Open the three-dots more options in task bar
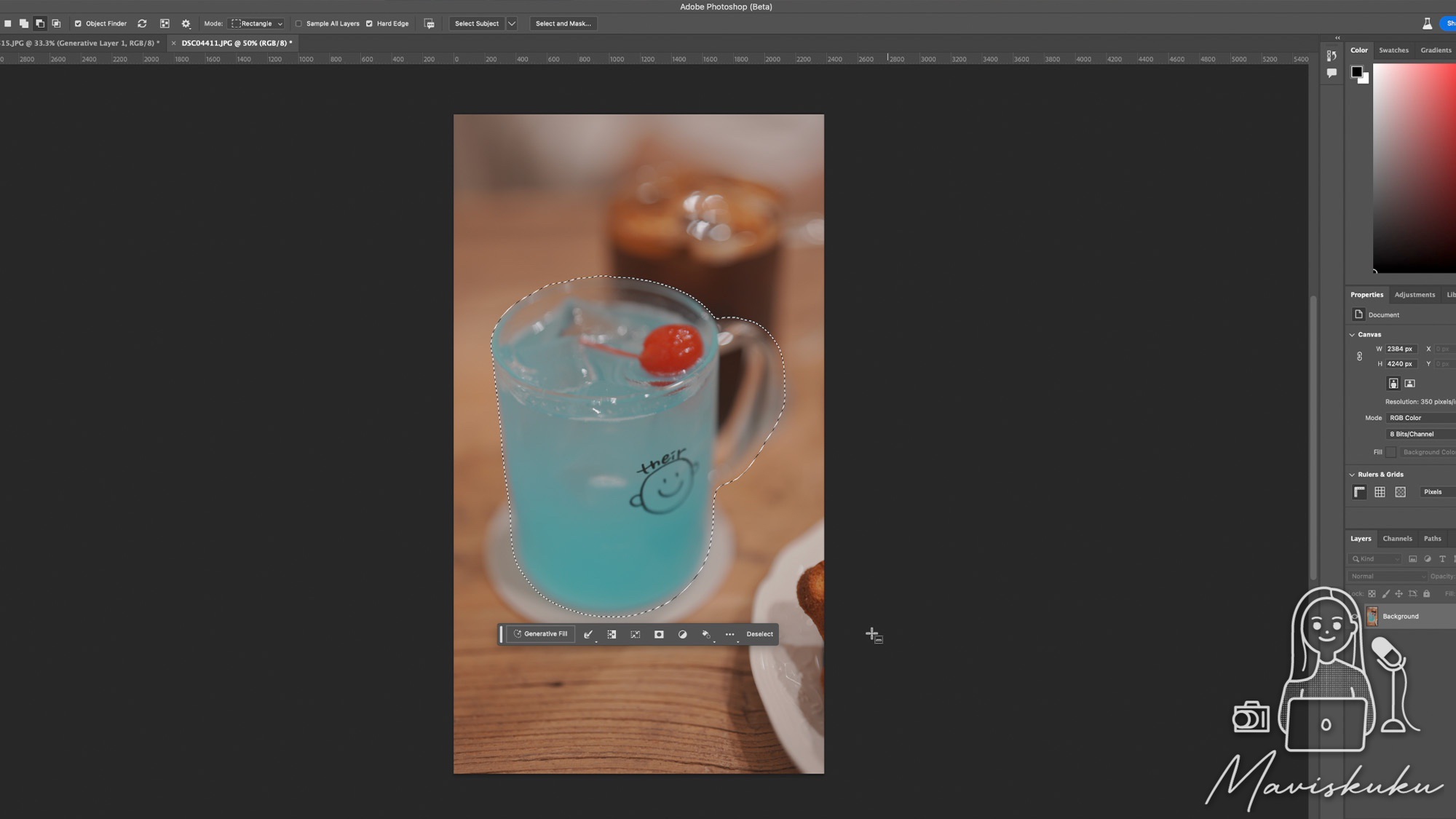 (x=729, y=634)
